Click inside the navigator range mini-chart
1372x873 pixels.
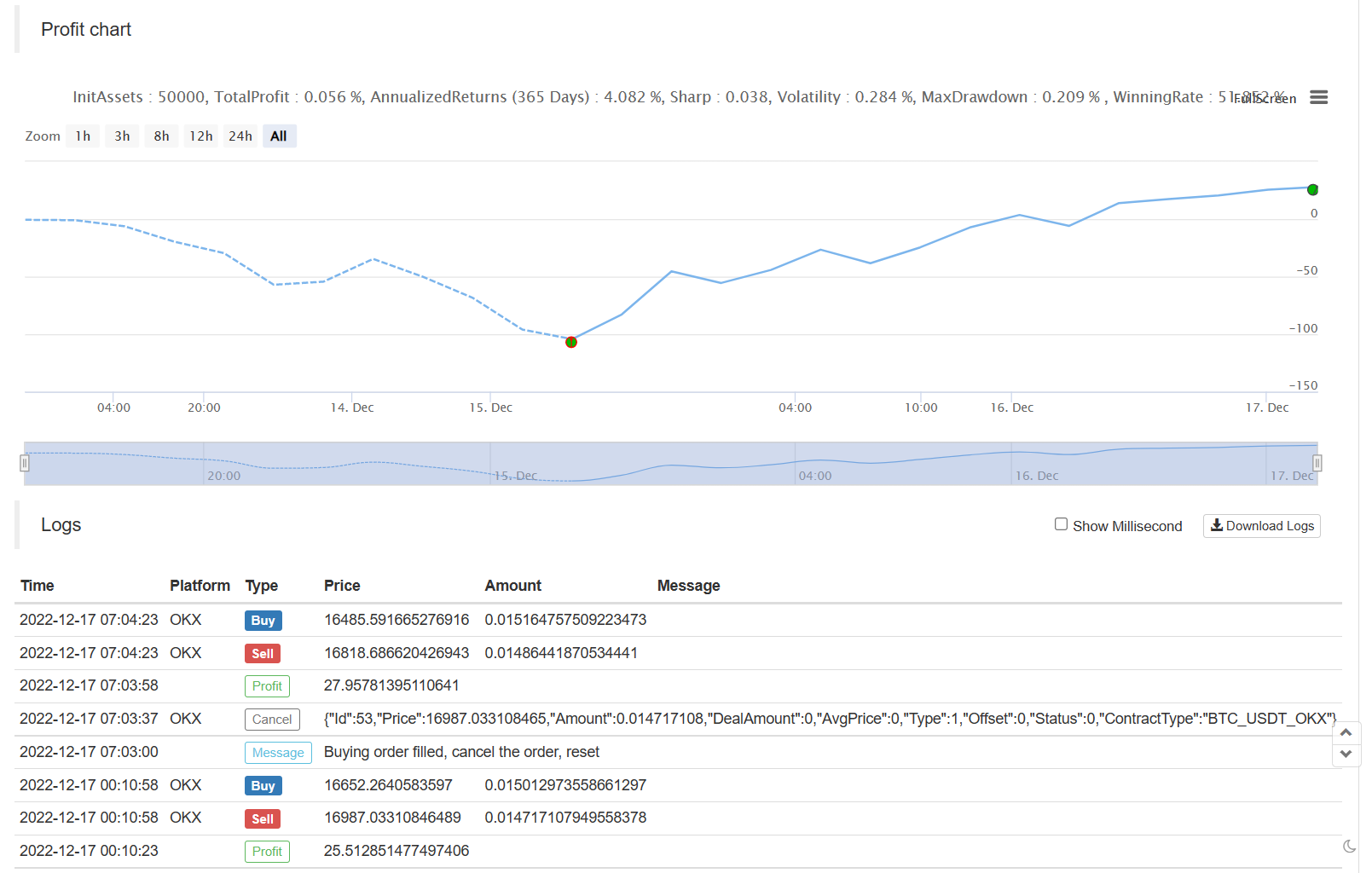[x=671, y=464]
